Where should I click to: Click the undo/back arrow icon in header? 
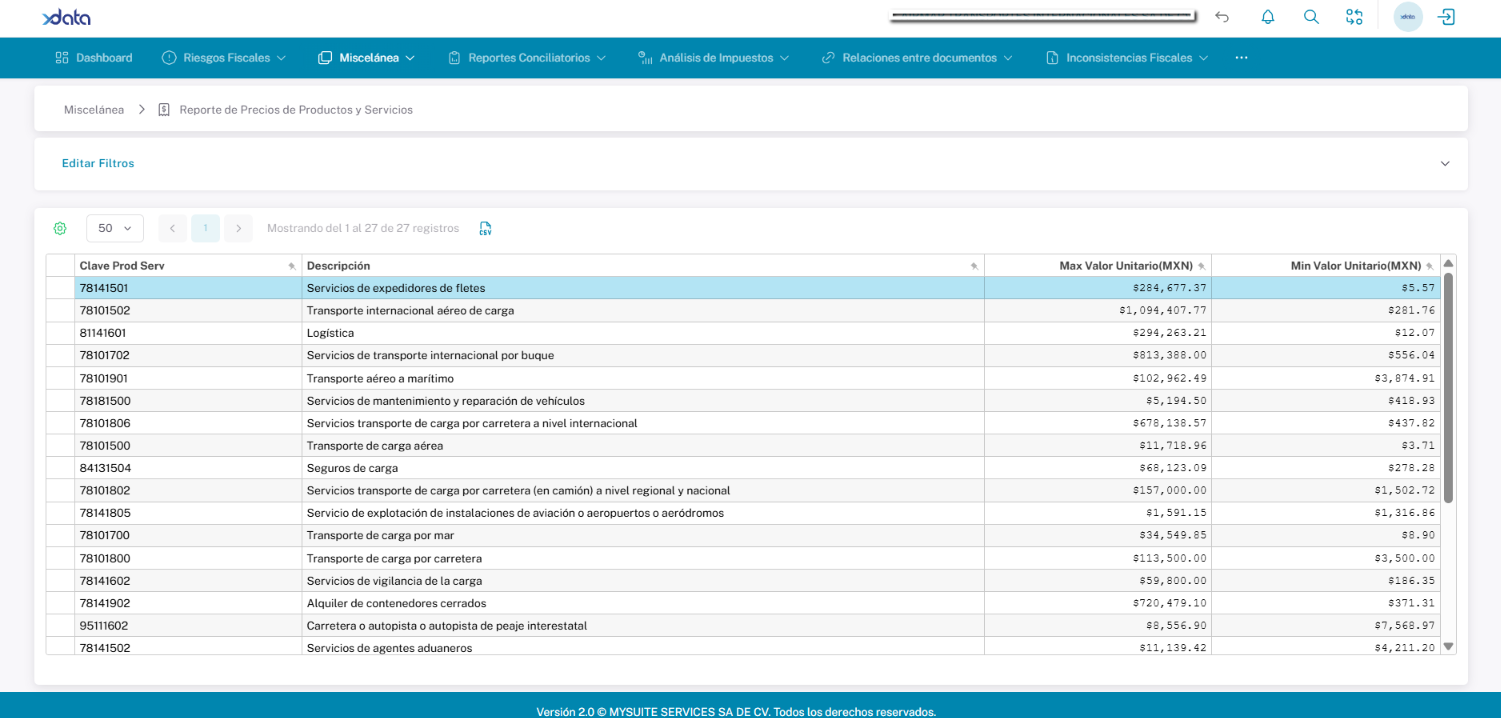1222,17
